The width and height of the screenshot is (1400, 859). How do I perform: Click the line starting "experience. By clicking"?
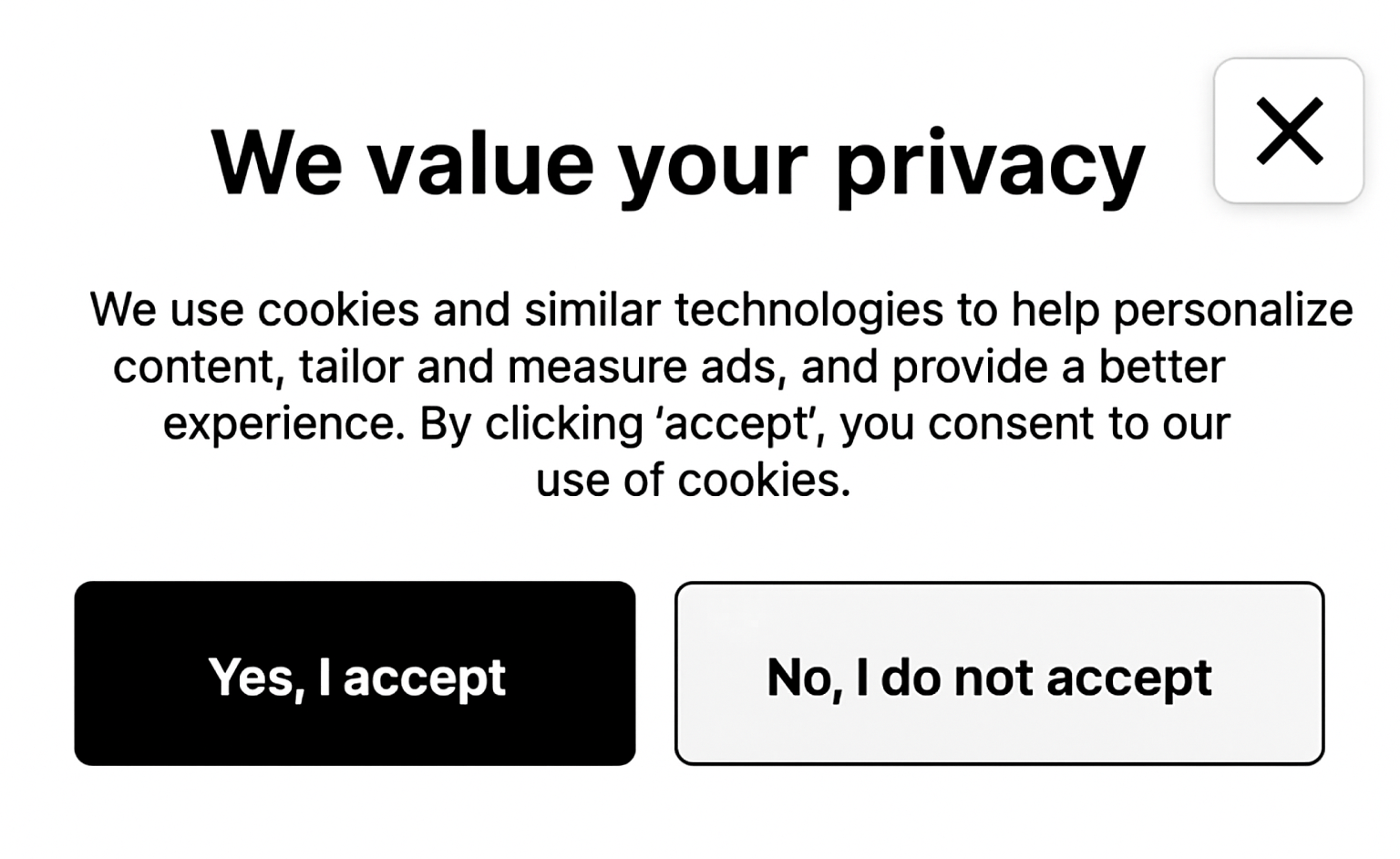[695, 423]
